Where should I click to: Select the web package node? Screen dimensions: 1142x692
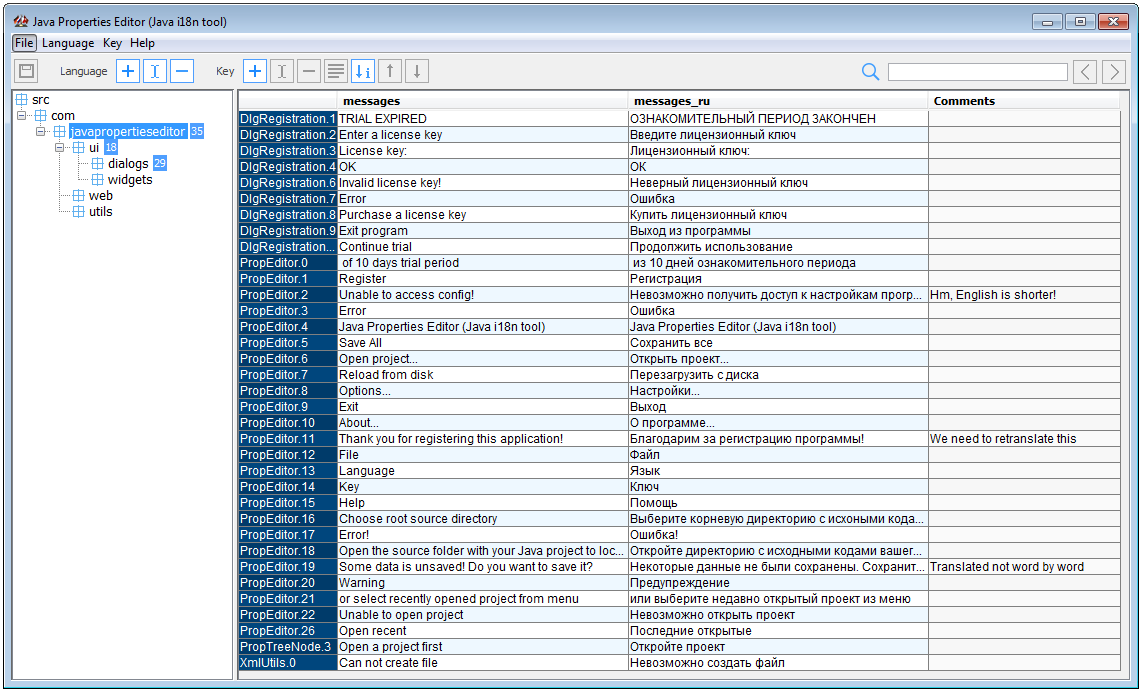click(x=101, y=196)
